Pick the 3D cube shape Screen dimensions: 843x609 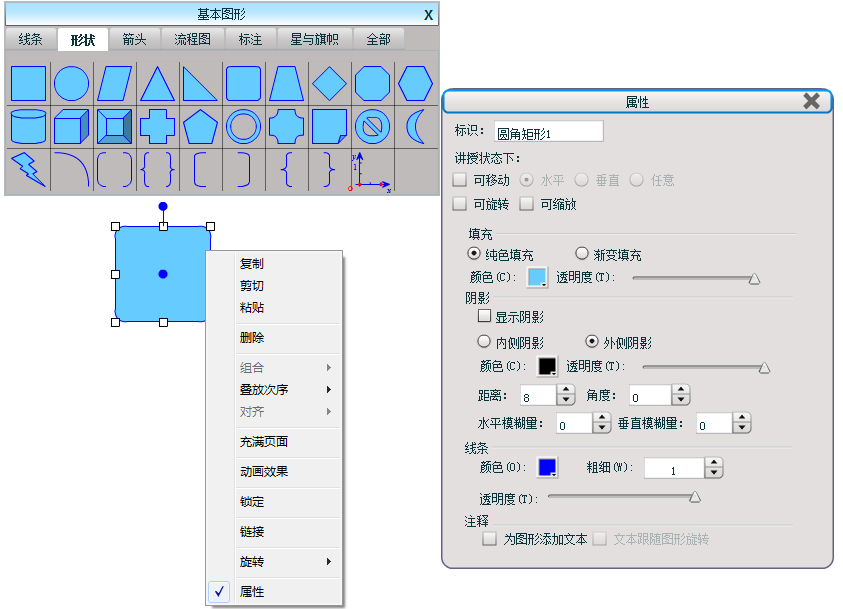pos(70,127)
